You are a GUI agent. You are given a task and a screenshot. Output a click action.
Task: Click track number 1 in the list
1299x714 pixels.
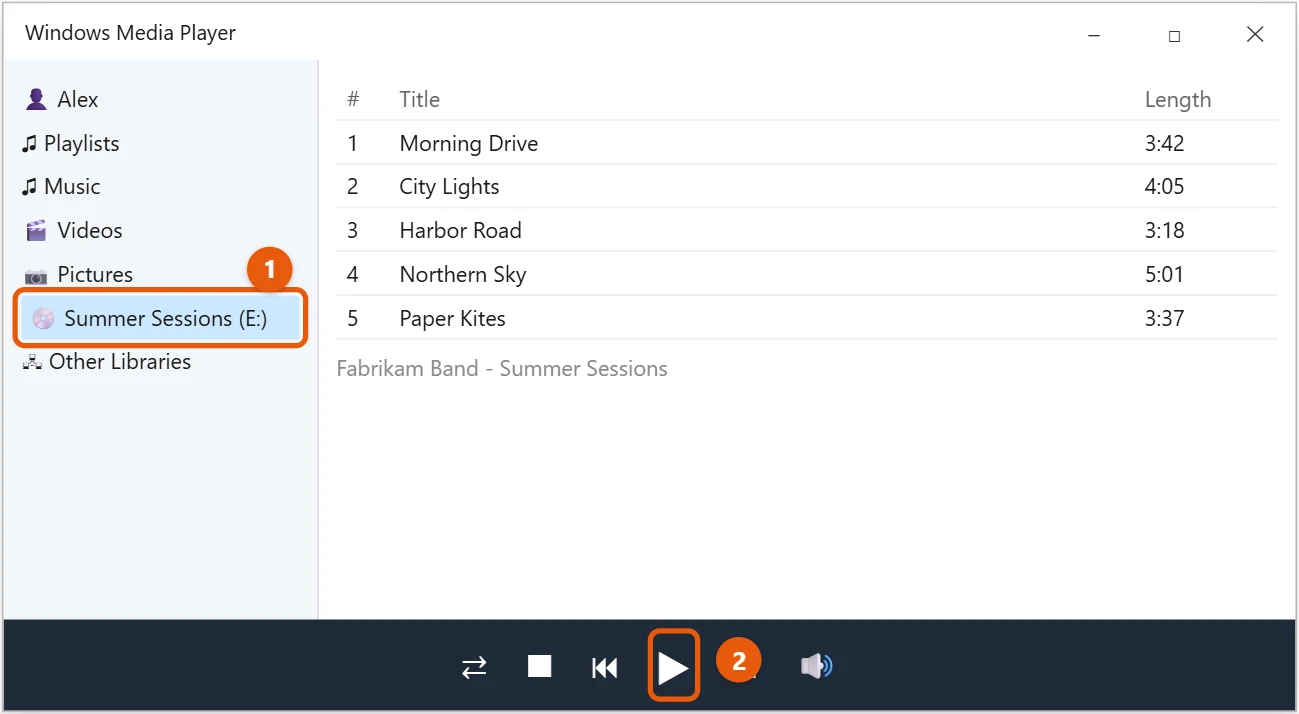coord(352,143)
